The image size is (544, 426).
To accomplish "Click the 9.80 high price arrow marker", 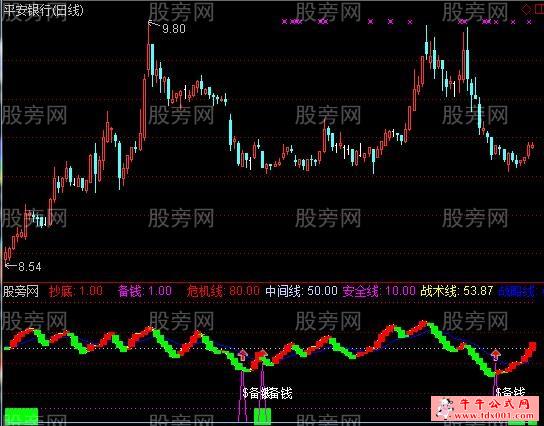I will click(x=167, y=27).
